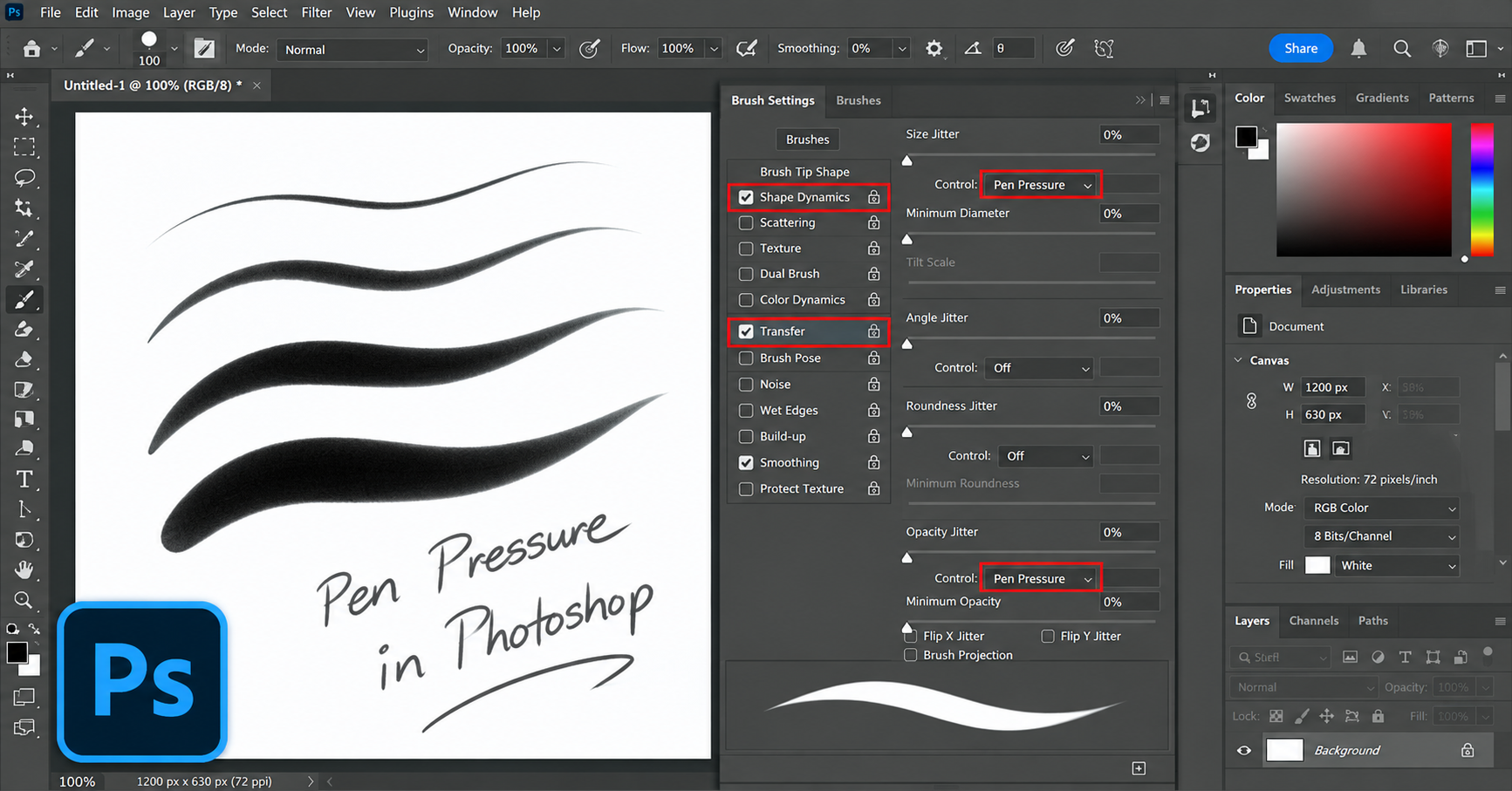1512x791 pixels.
Task: Enable the Color Dynamics checkbox
Action: [746, 300]
